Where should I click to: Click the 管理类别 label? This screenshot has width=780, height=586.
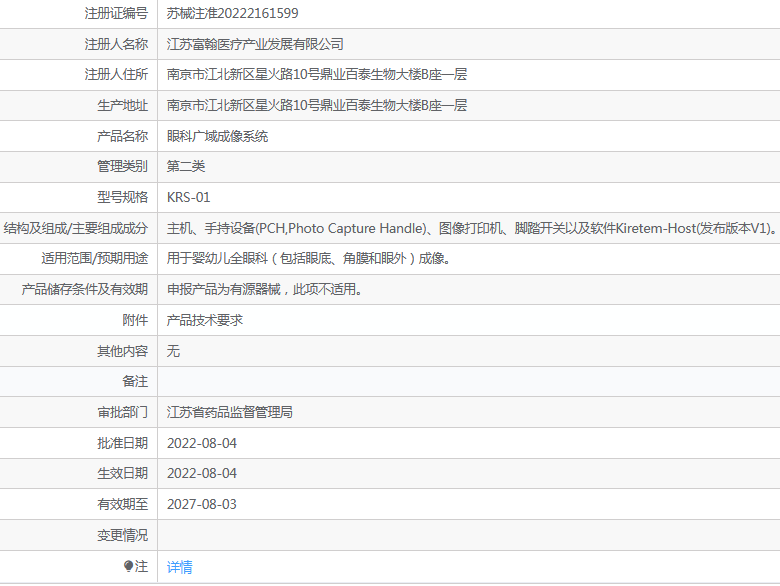122,166
